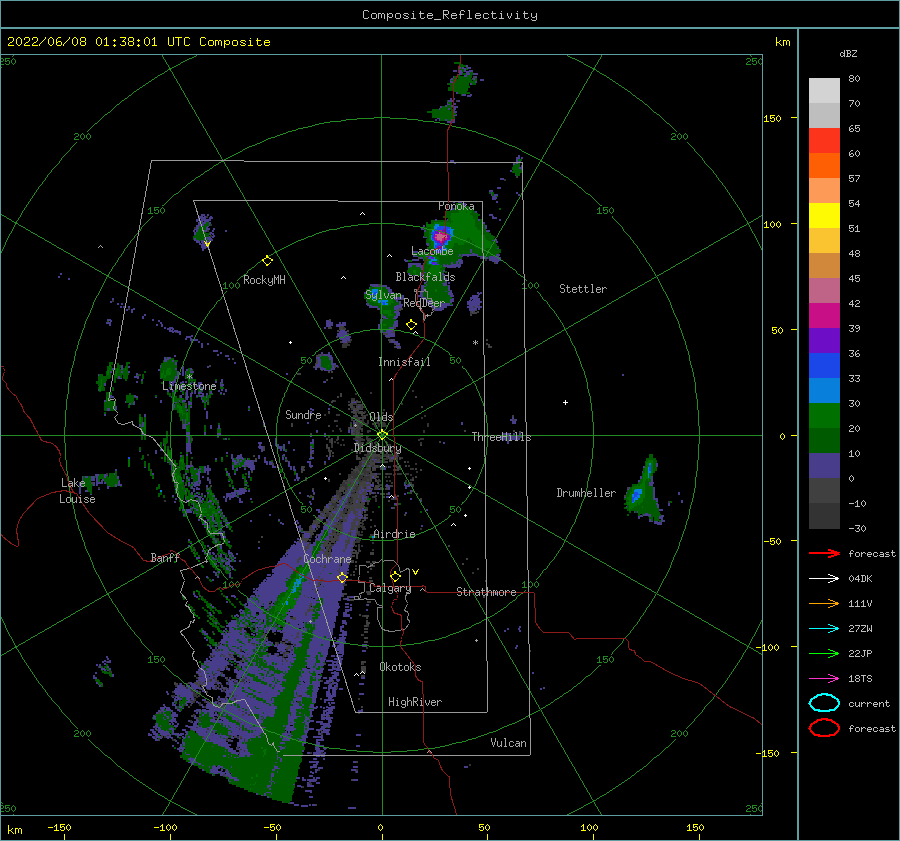This screenshot has width=900, height=841.
Task: Click the red forecast ellipse icon
Action: click(824, 728)
